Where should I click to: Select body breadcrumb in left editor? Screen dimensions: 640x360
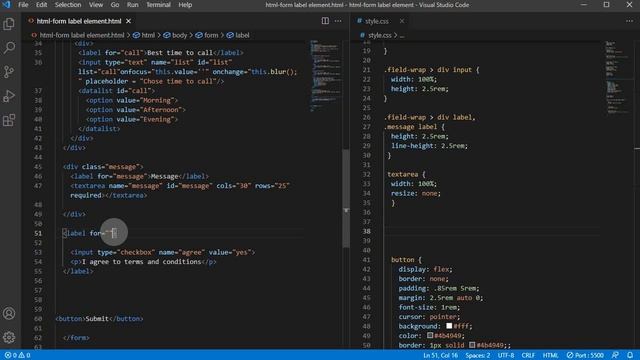175,35
